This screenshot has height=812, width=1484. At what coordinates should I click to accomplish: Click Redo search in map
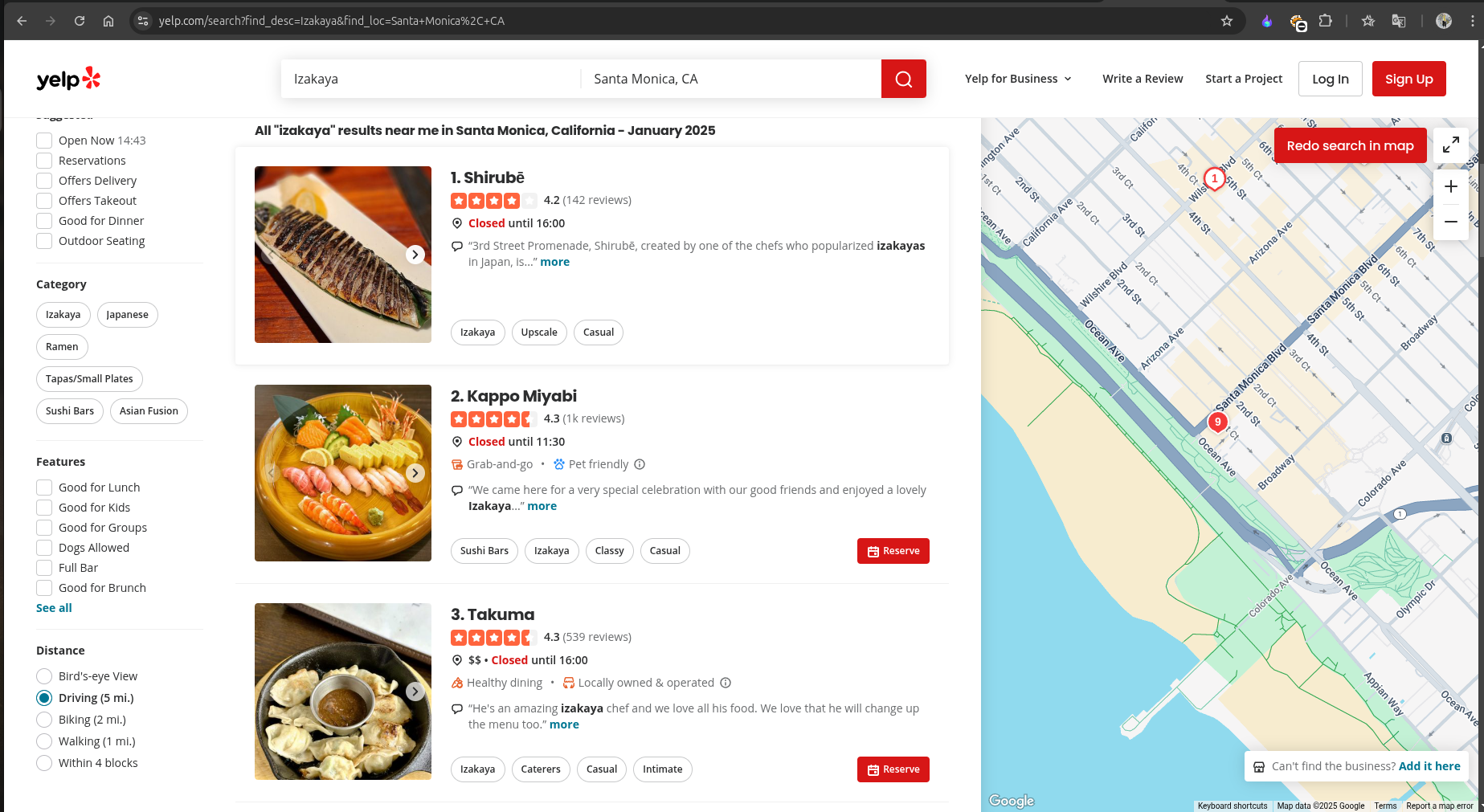coord(1350,145)
